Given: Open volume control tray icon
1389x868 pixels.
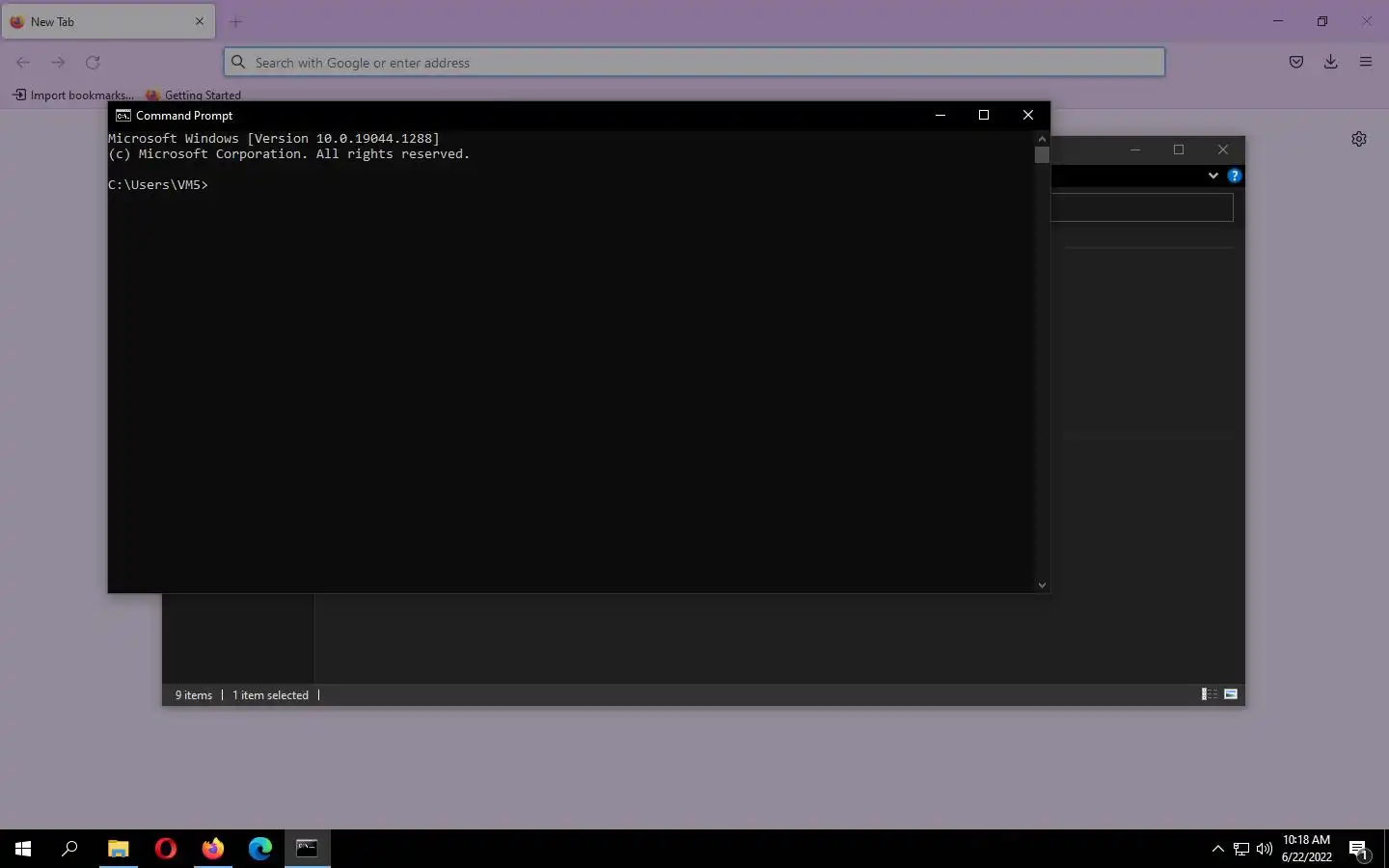Looking at the screenshot, I should (x=1265, y=850).
